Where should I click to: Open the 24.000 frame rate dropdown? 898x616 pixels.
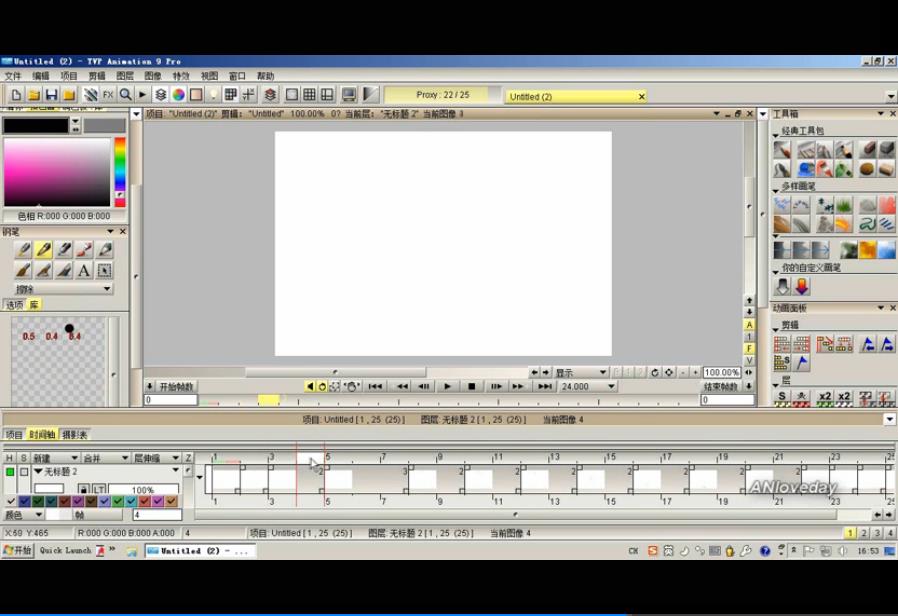coord(588,386)
